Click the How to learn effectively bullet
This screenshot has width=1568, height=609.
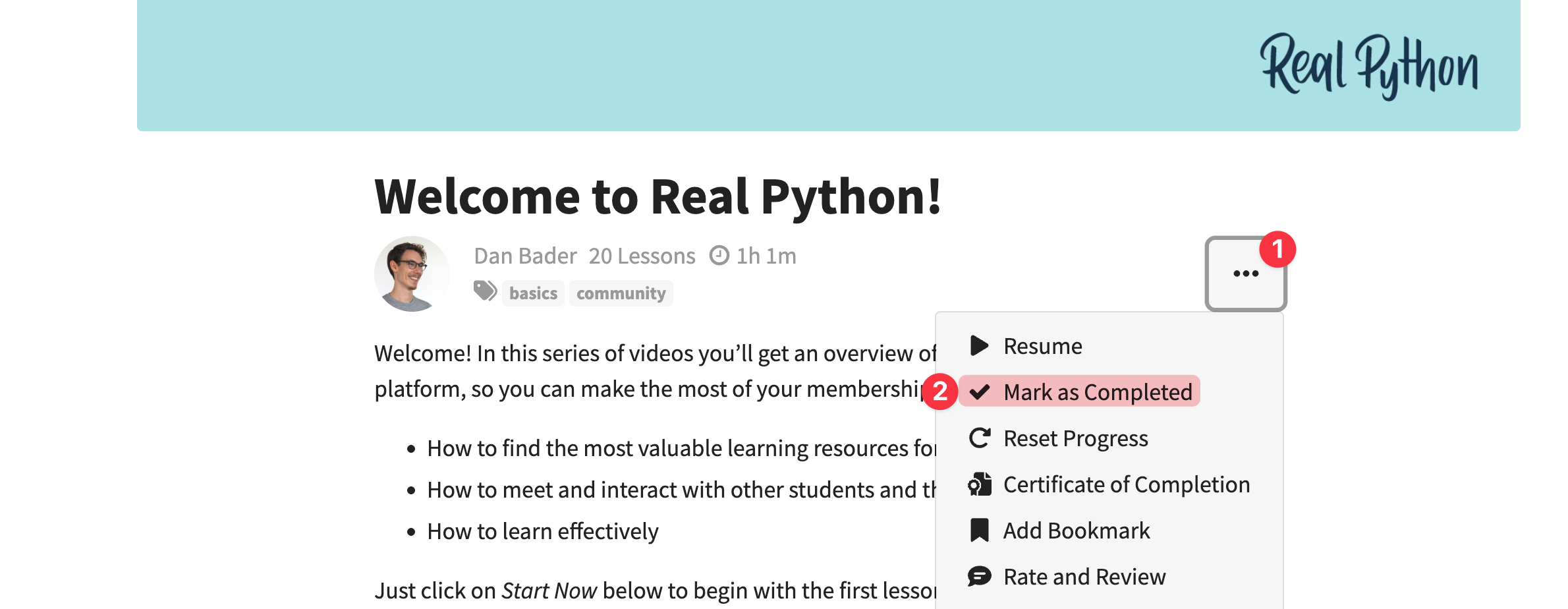543,531
